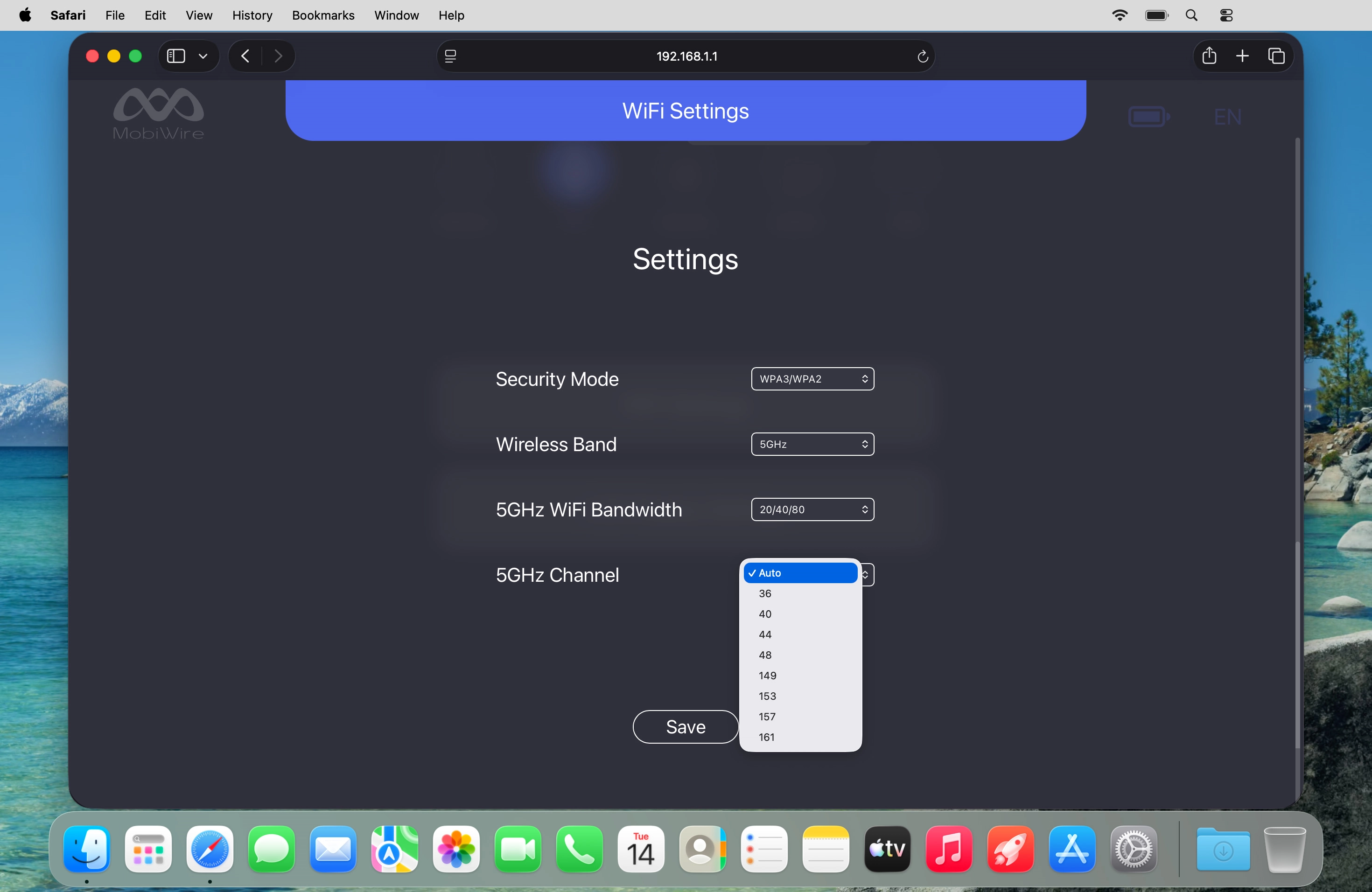This screenshot has height=892, width=1372.
Task: Switch language via EN link
Action: 1227,117
